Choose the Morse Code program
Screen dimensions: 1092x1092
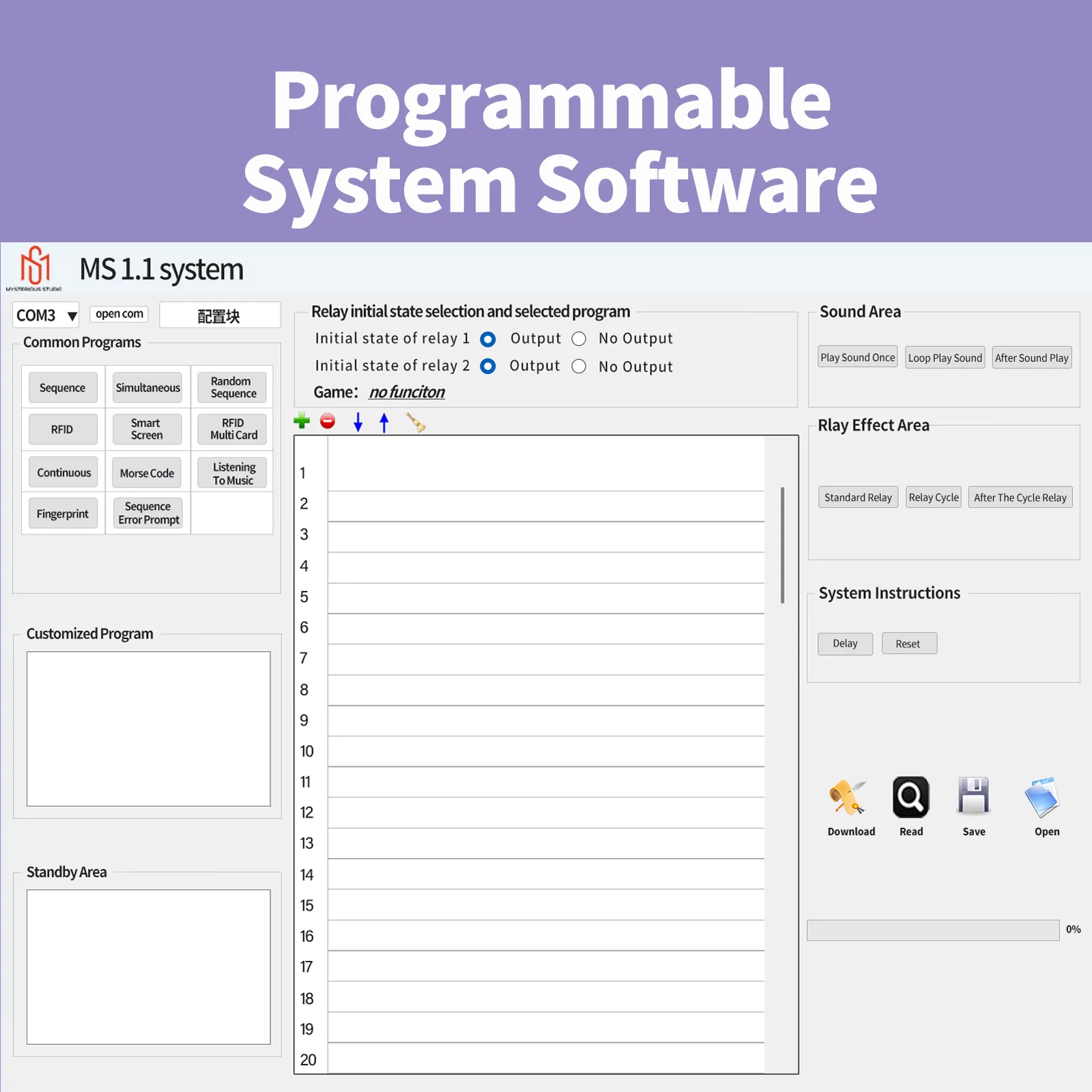(147, 473)
